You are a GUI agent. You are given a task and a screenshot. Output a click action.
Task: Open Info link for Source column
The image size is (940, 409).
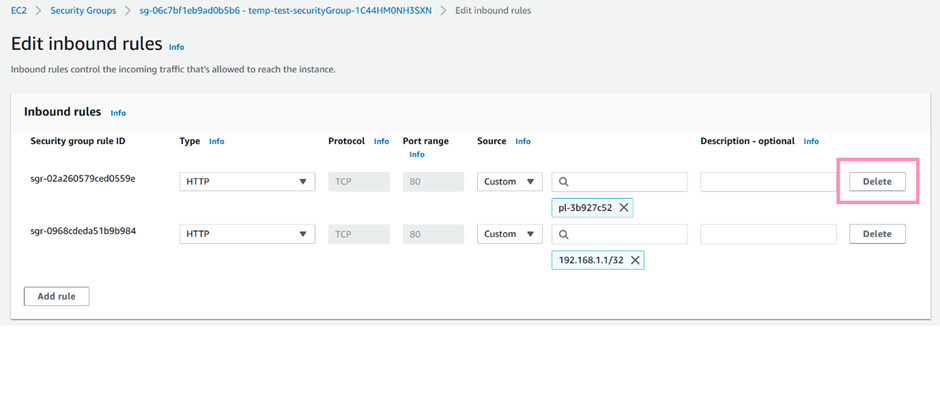tap(523, 142)
